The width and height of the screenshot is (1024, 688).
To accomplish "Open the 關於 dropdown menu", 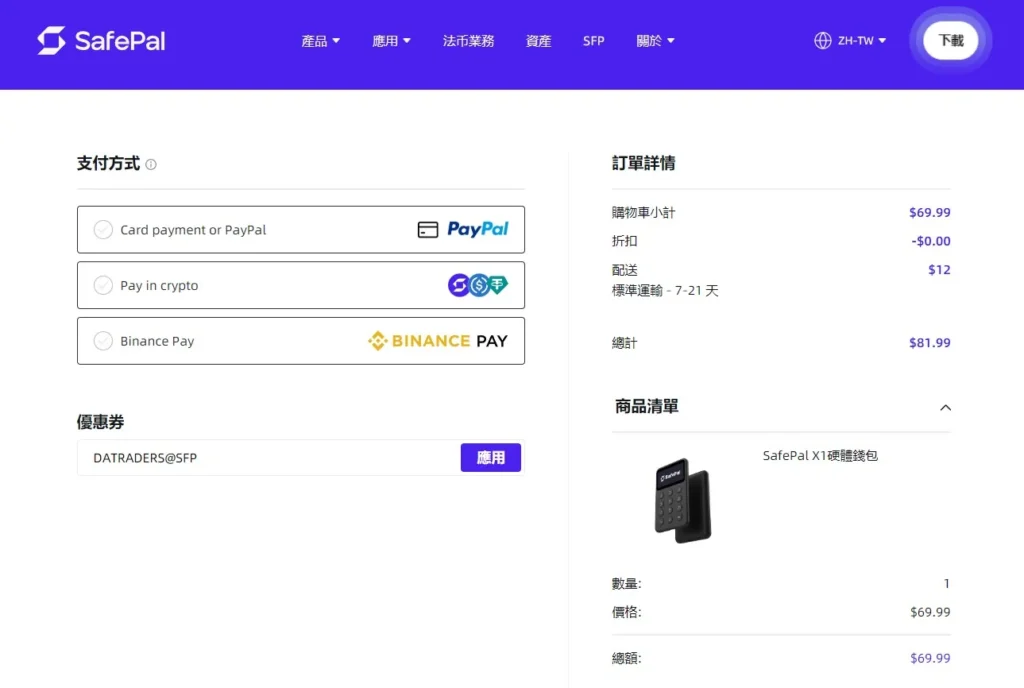I will [x=655, y=41].
